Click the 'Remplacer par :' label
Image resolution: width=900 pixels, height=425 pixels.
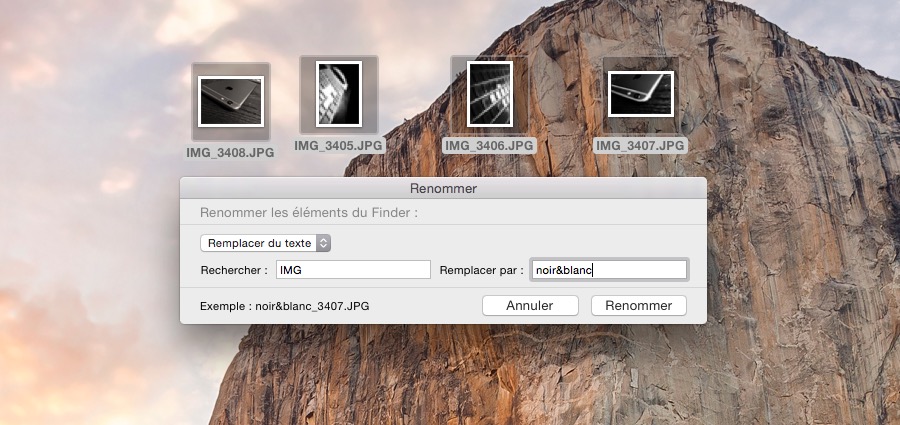point(482,271)
